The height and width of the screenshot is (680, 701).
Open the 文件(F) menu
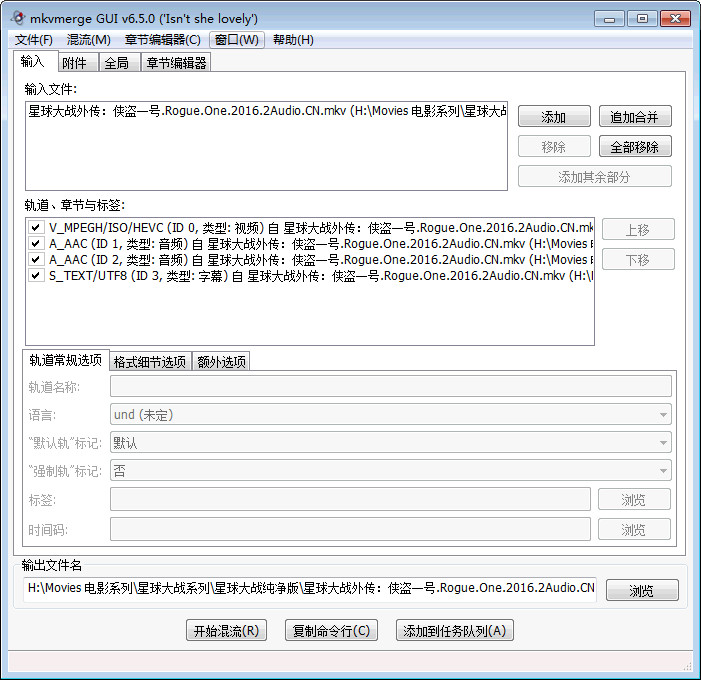pos(33,40)
